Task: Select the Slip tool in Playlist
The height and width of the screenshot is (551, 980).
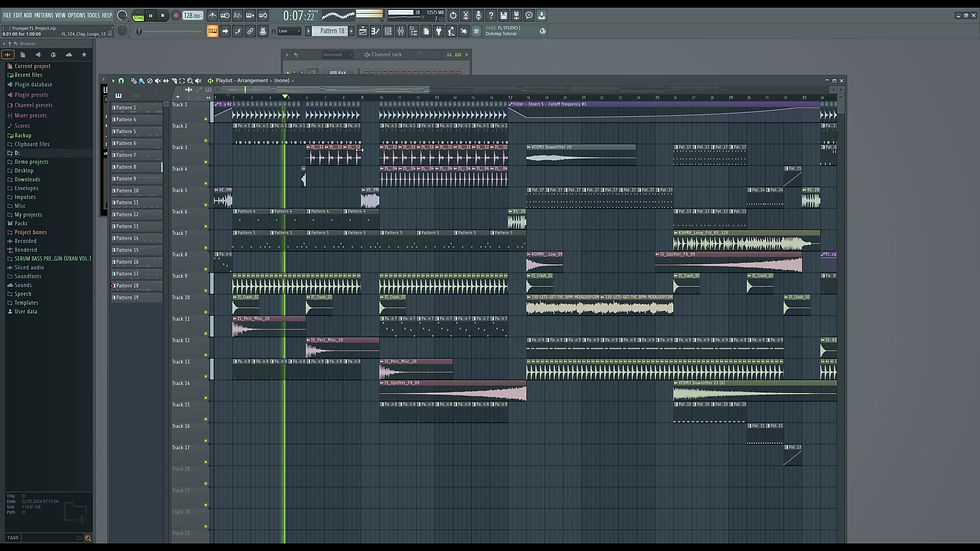Action: click(x=166, y=81)
